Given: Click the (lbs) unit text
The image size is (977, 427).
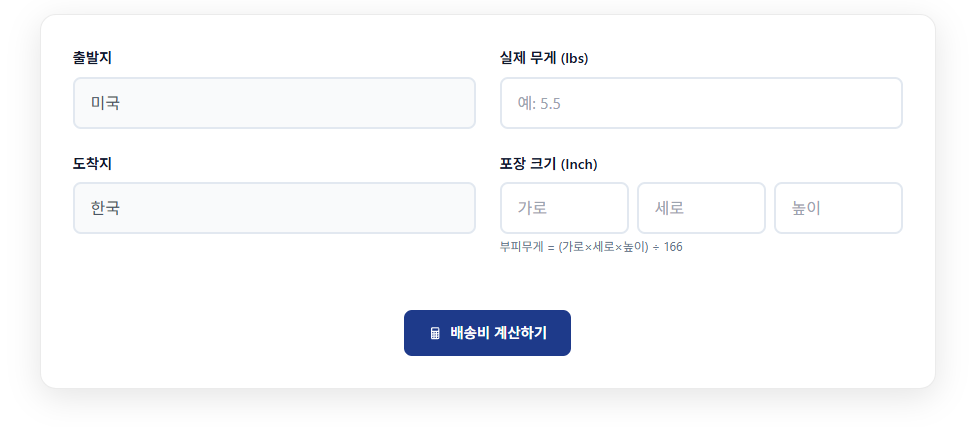Looking at the screenshot, I should pyautogui.click(x=575, y=58).
